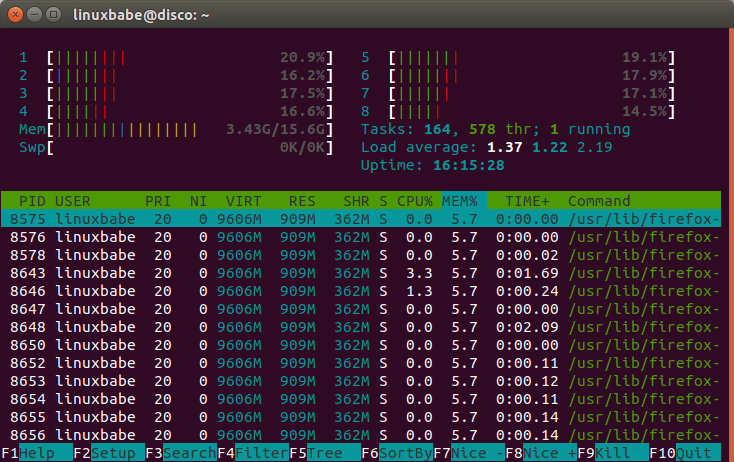Maximize the terminal window
734x462 pixels.
[x=53, y=15]
